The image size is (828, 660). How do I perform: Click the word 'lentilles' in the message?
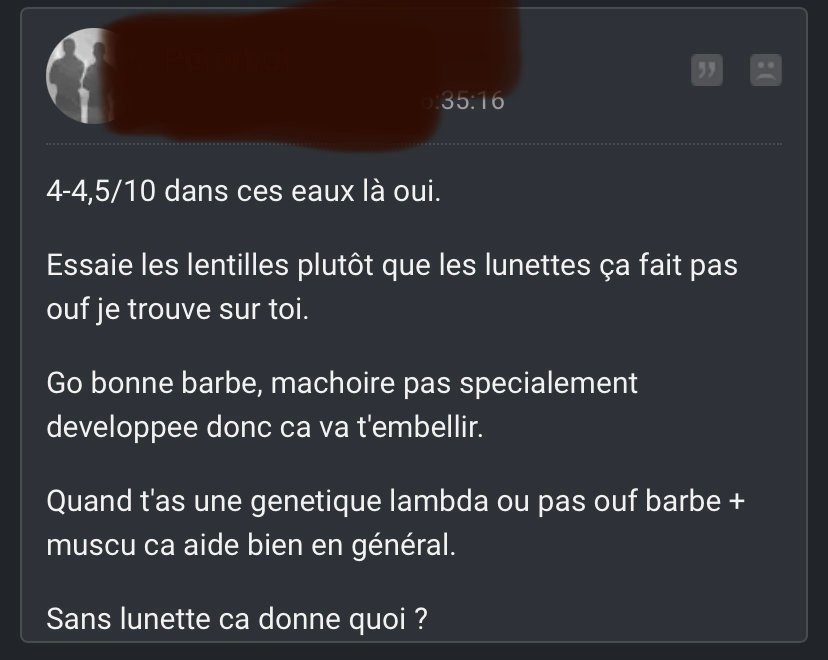238,265
